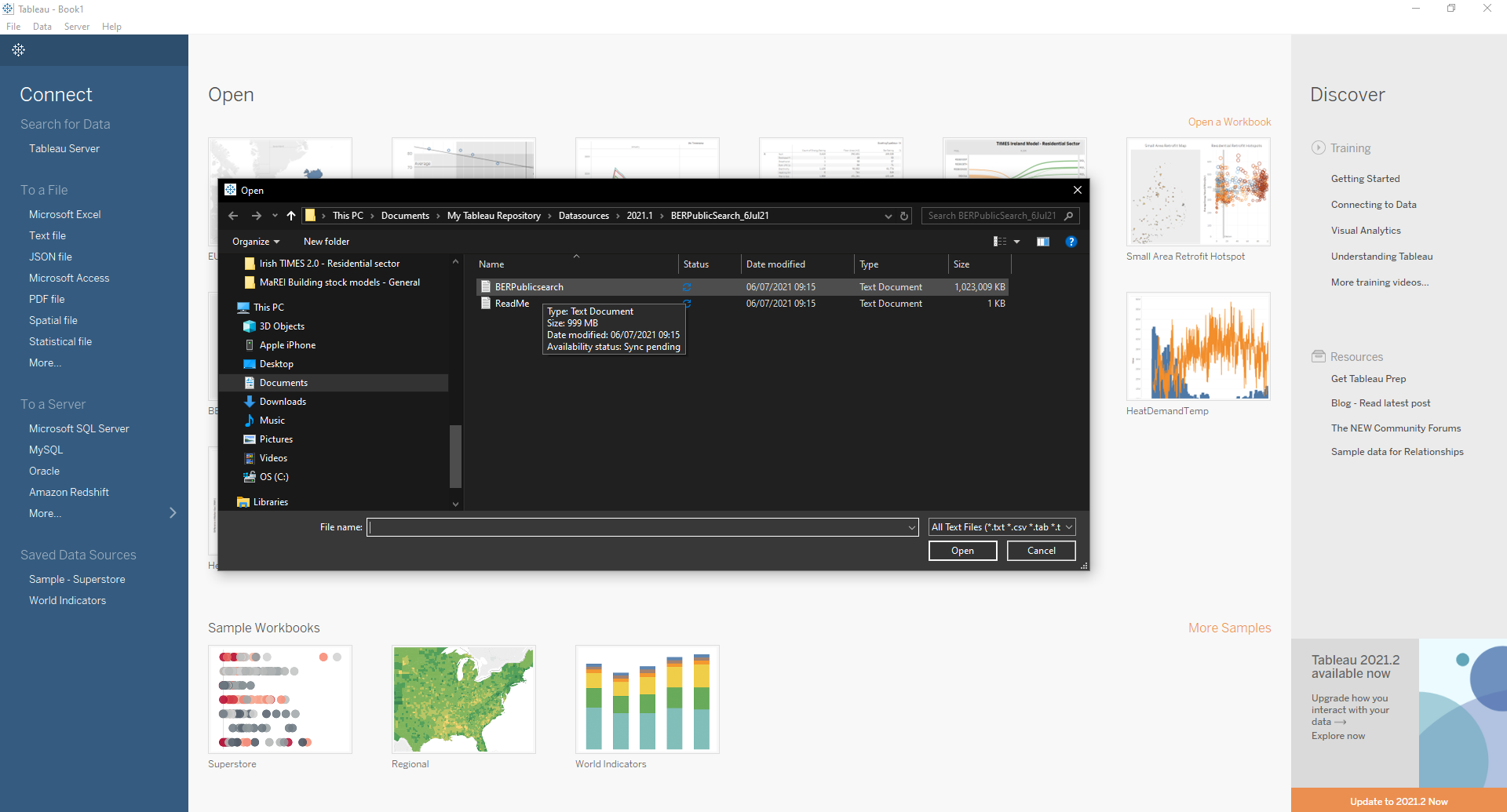
Task: Click folder tree vertical scrollbar
Action: coord(455,456)
